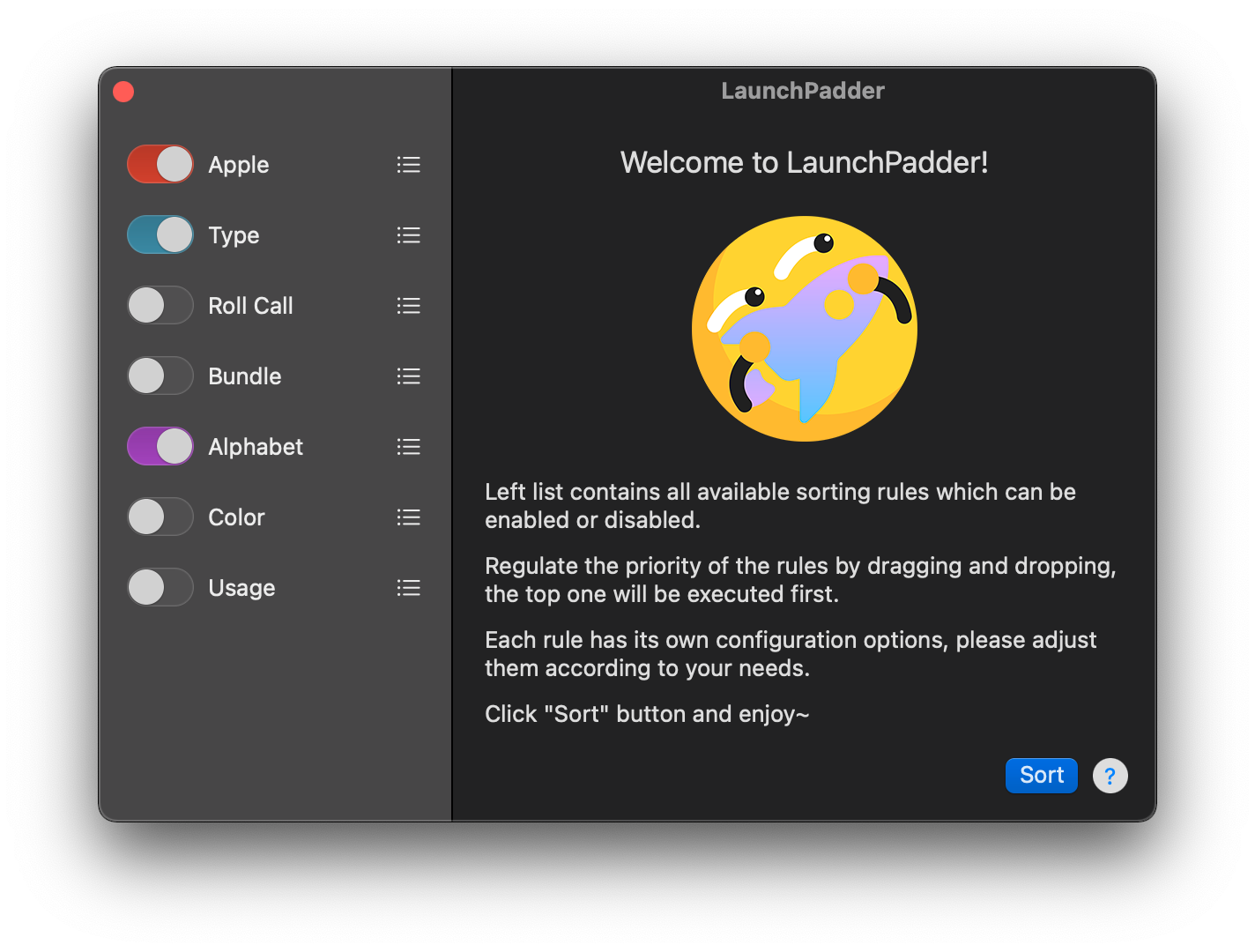The width and height of the screenshot is (1255, 952).
Task: Click the blue Sort button
Action: click(1042, 776)
